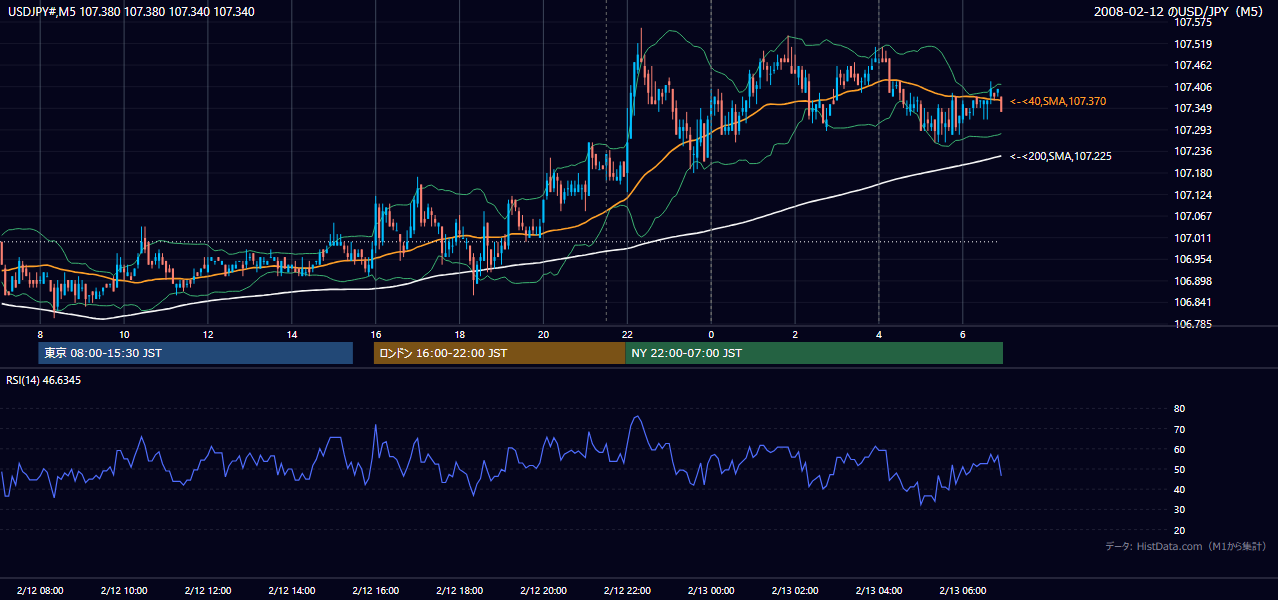Click the 2/13 04:00 date label
1278x600 pixels.
[879, 590]
